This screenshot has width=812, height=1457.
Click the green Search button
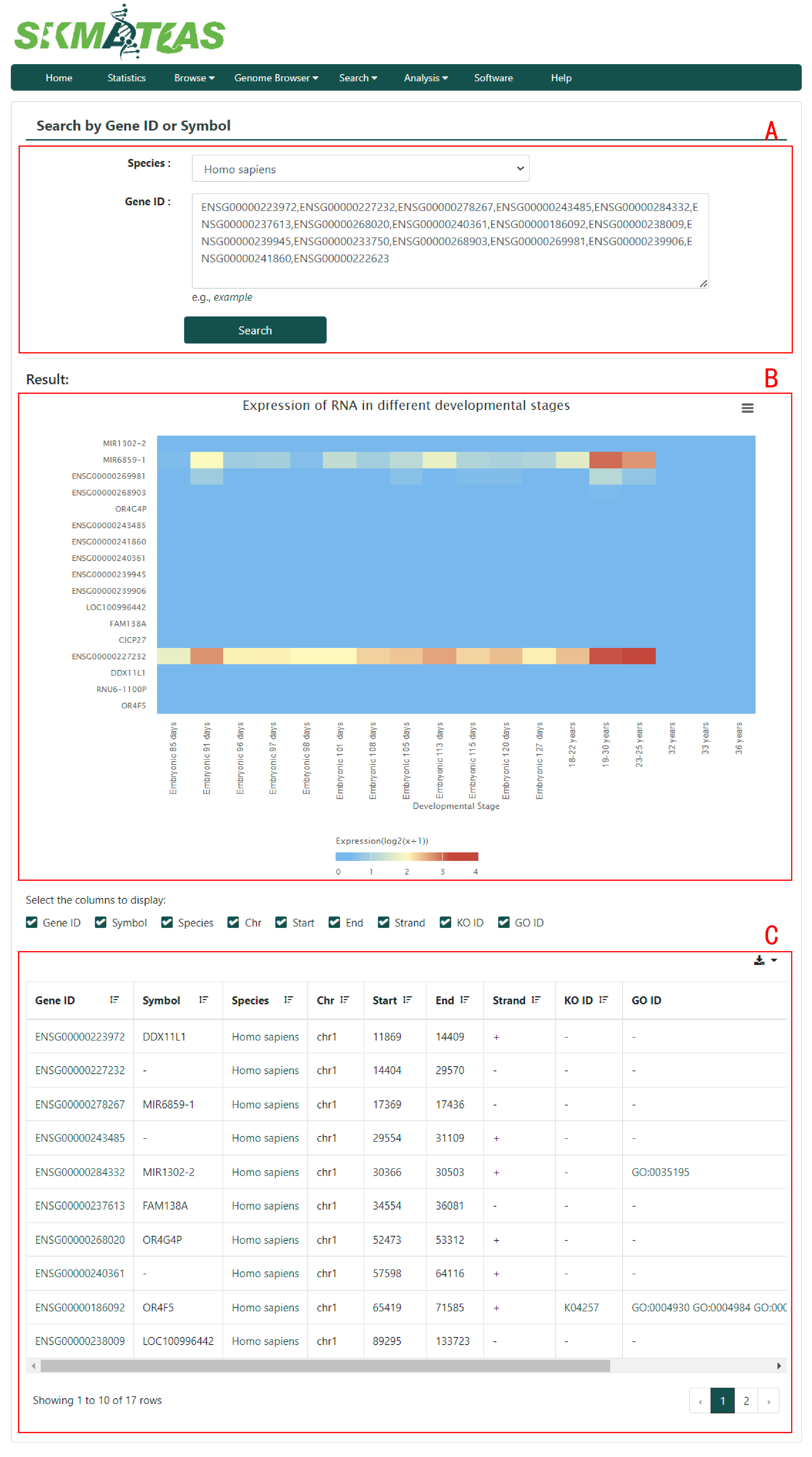(x=255, y=330)
